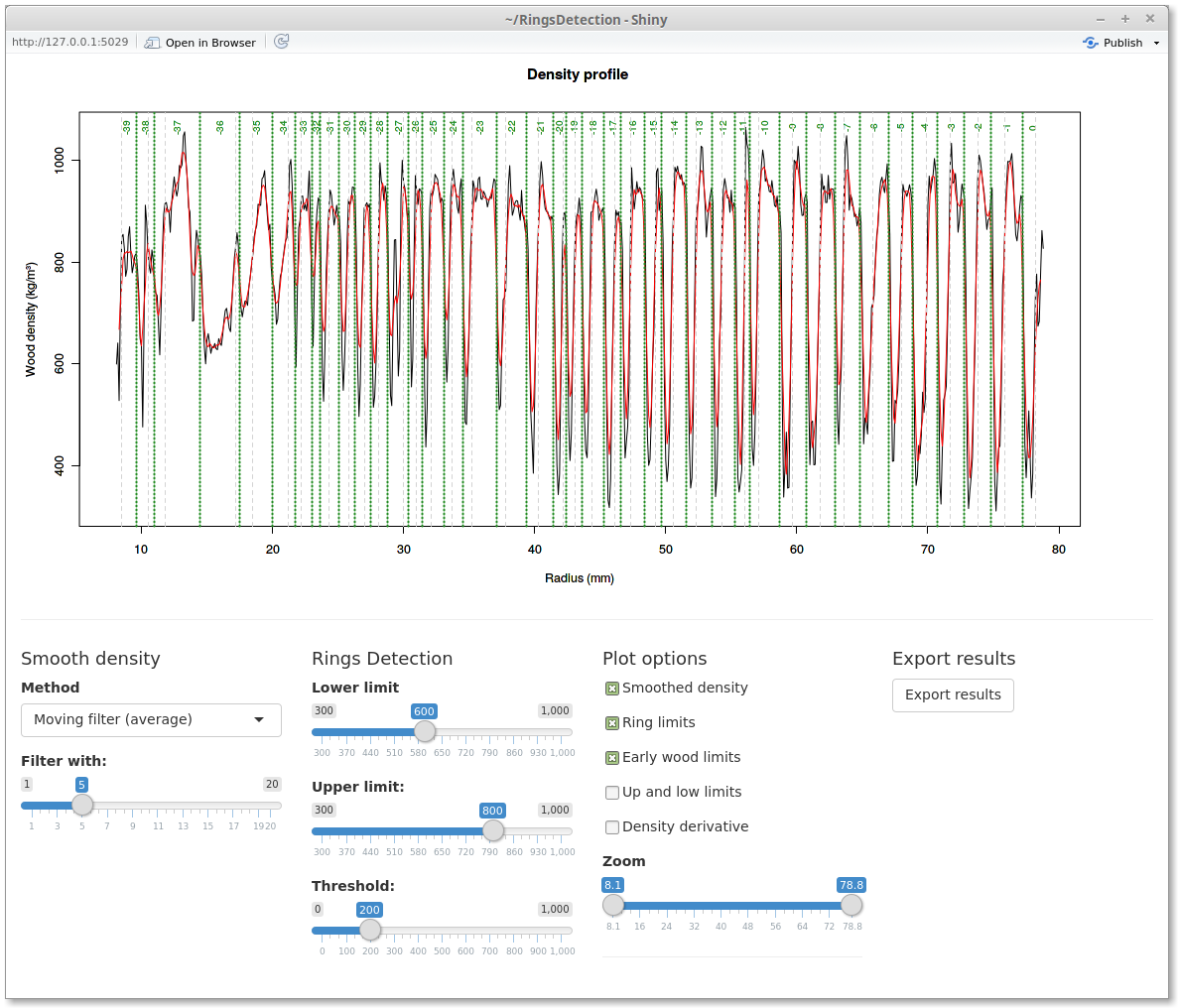Click the Open in Browser icon
Image resolution: width=1178 pixels, height=1008 pixels.
(152, 43)
